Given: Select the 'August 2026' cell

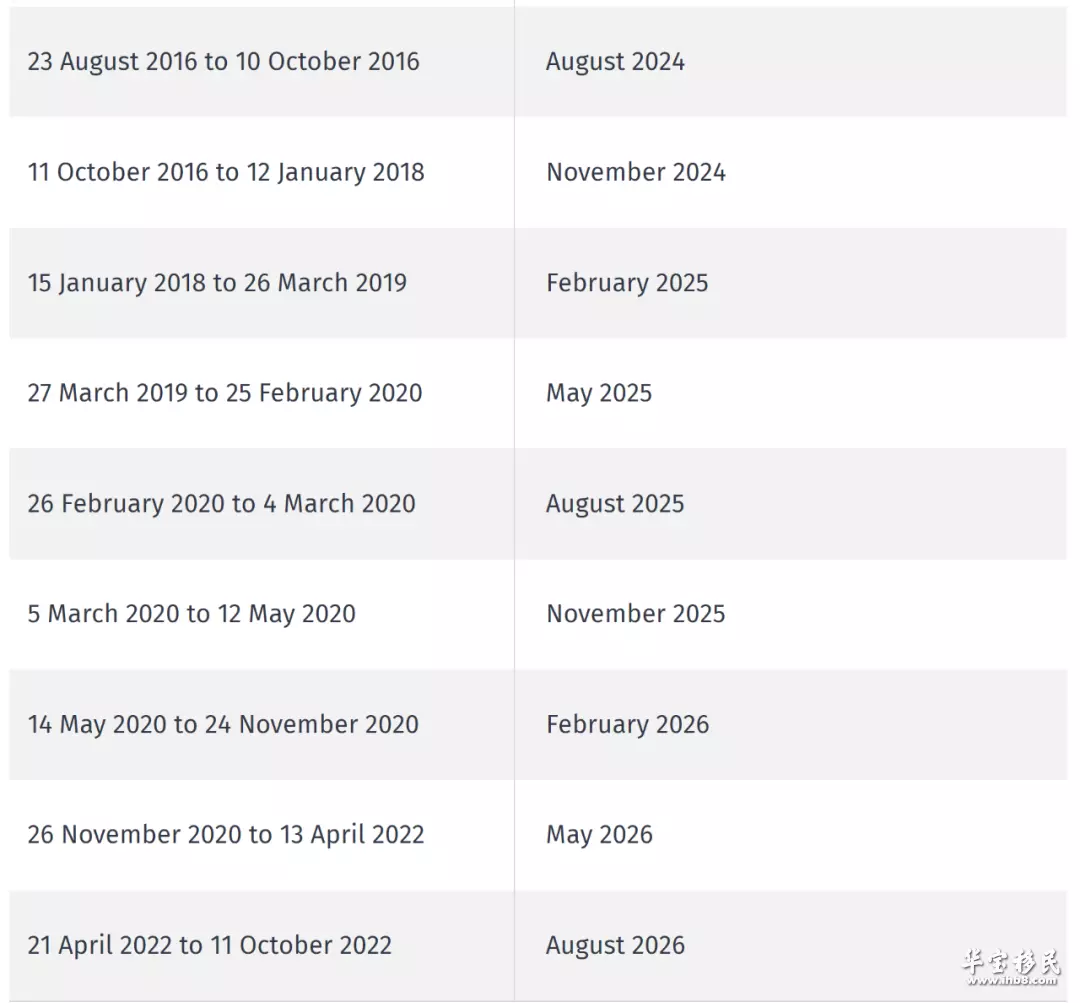Looking at the screenshot, I should [791, 946].
